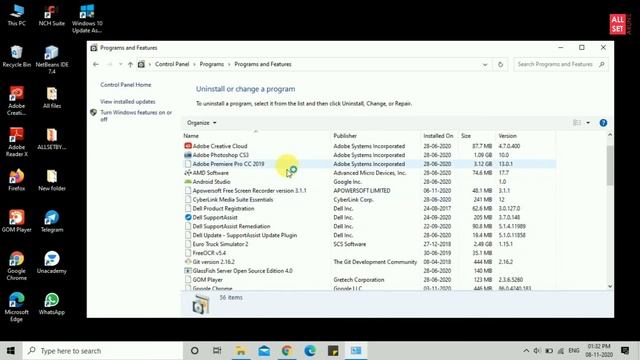Click the Type here to search box
Screen dimensions: 640x360
(x=102, y=351)
